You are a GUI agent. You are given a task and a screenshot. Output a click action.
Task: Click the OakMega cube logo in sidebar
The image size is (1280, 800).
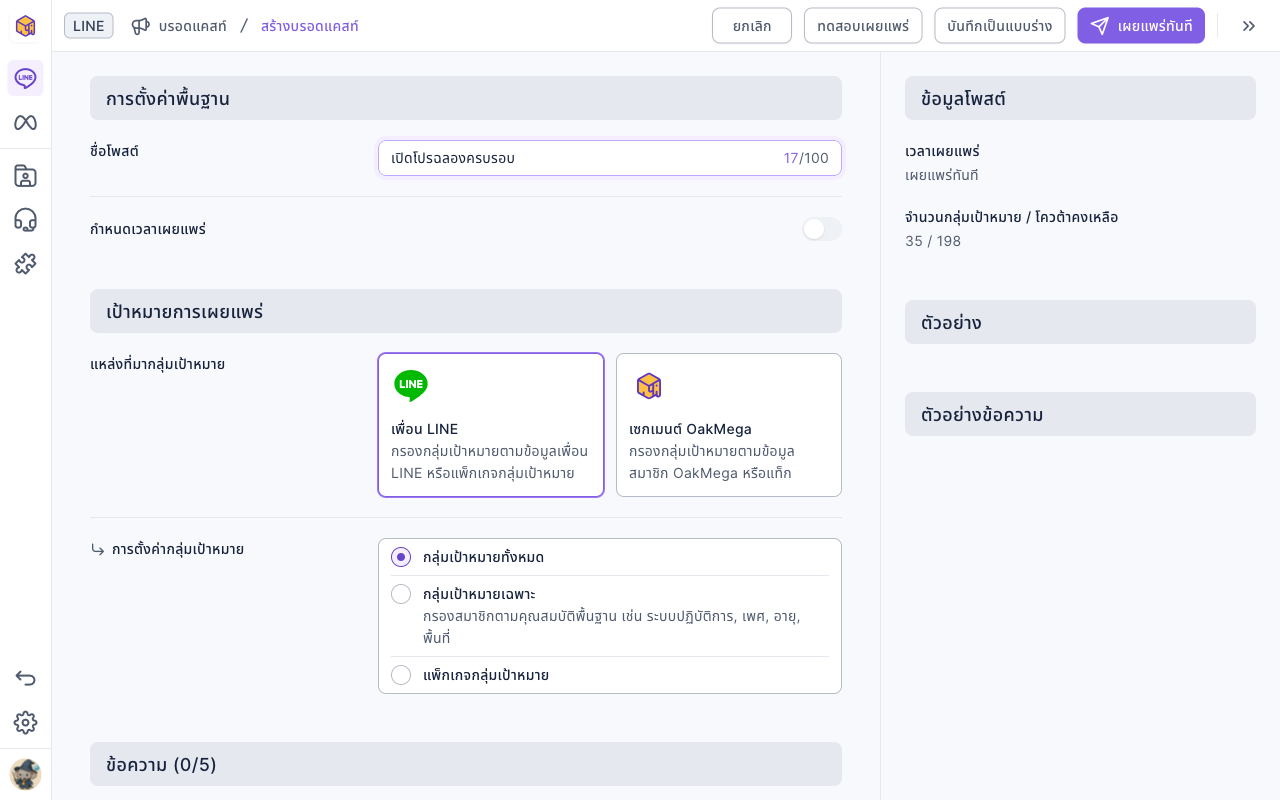coord(25,26)
